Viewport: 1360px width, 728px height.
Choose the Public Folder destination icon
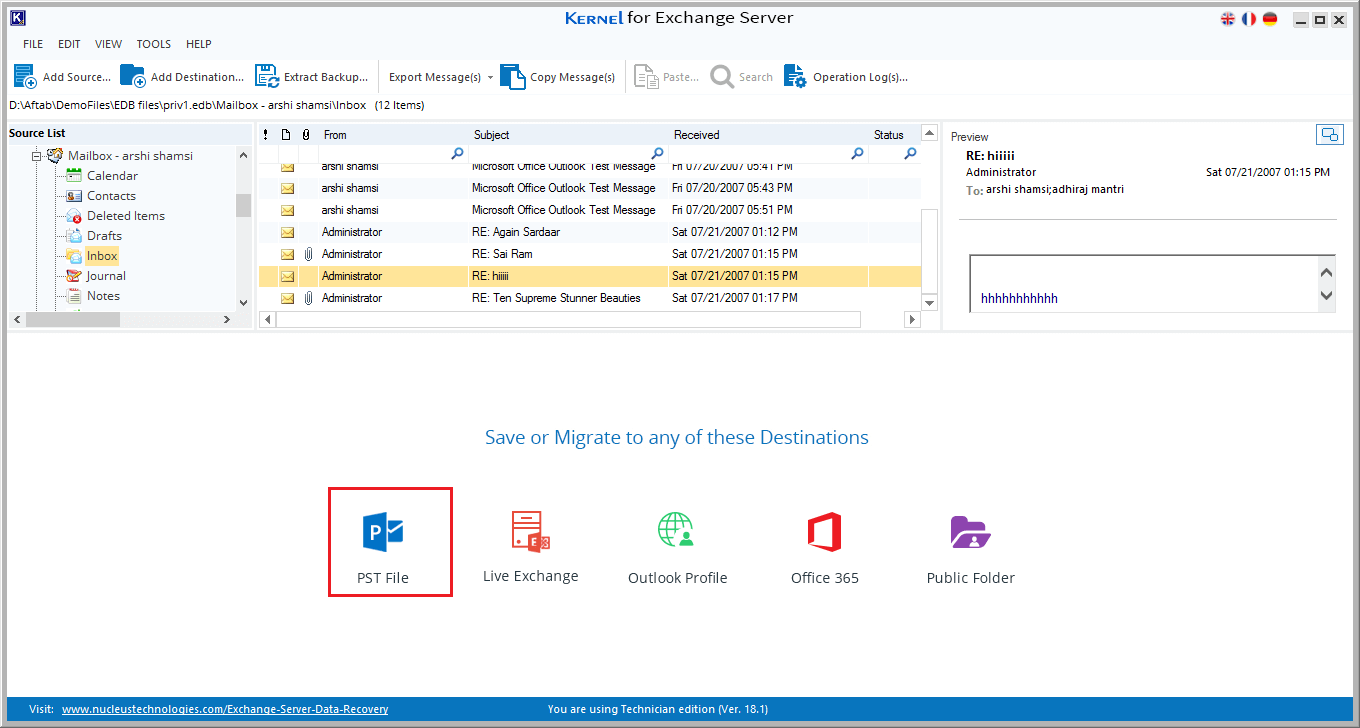[x=970, y=532]
